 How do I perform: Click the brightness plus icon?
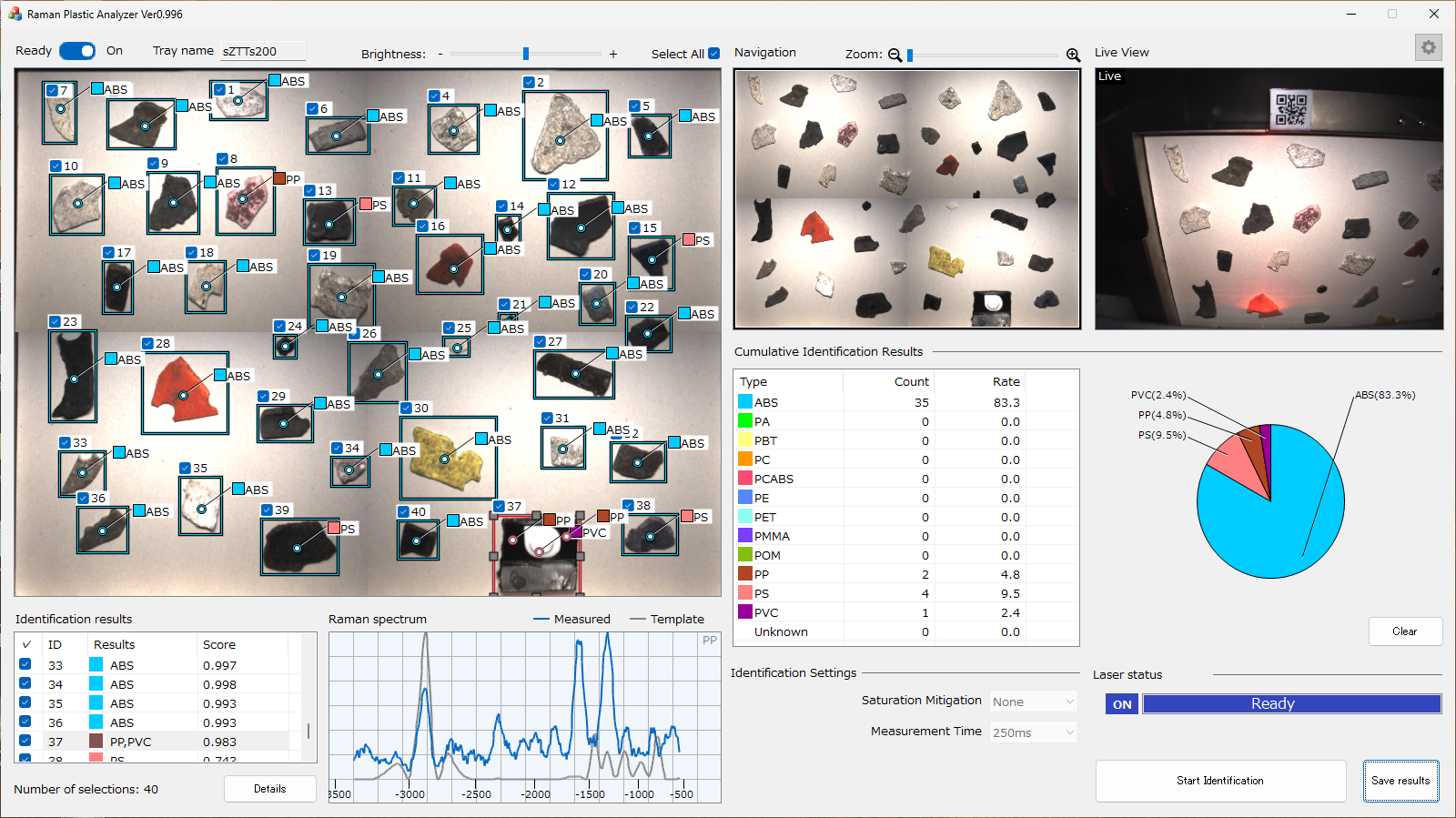613,55
